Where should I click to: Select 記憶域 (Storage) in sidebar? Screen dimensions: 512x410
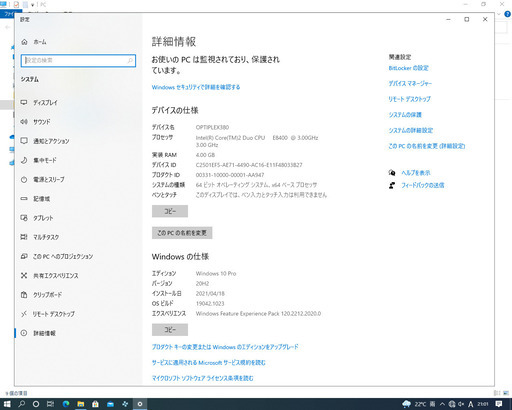[x=41, y=199]
